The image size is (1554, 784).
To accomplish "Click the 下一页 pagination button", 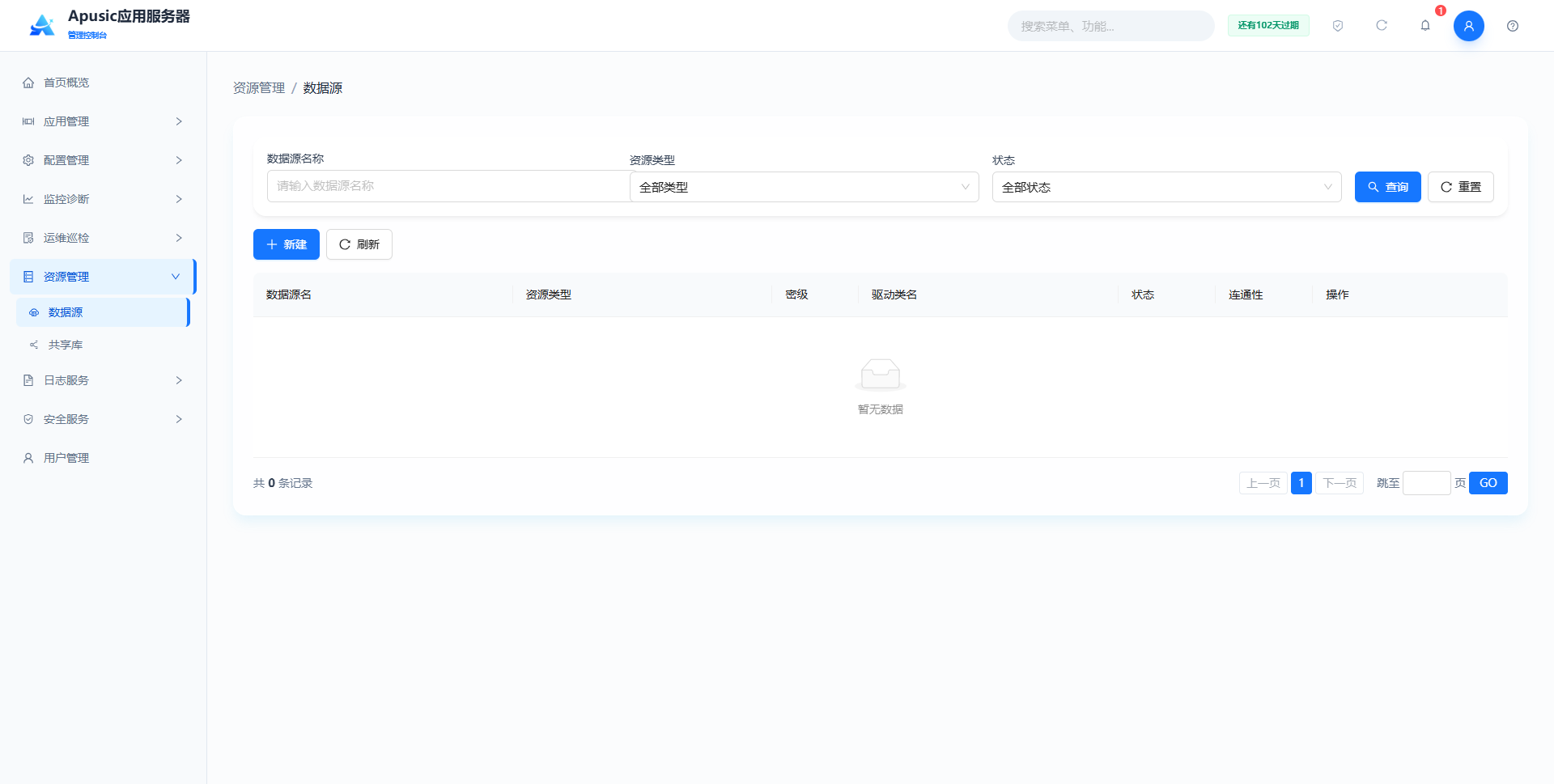I will coord(1340,483).
